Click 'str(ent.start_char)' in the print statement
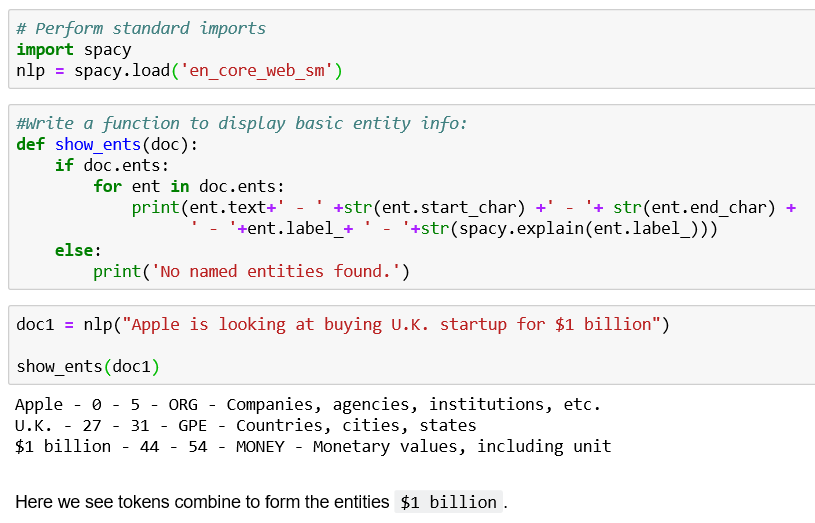Image resolution: width=815 pixels, height=523 pixels. click(x=434, y=207)
